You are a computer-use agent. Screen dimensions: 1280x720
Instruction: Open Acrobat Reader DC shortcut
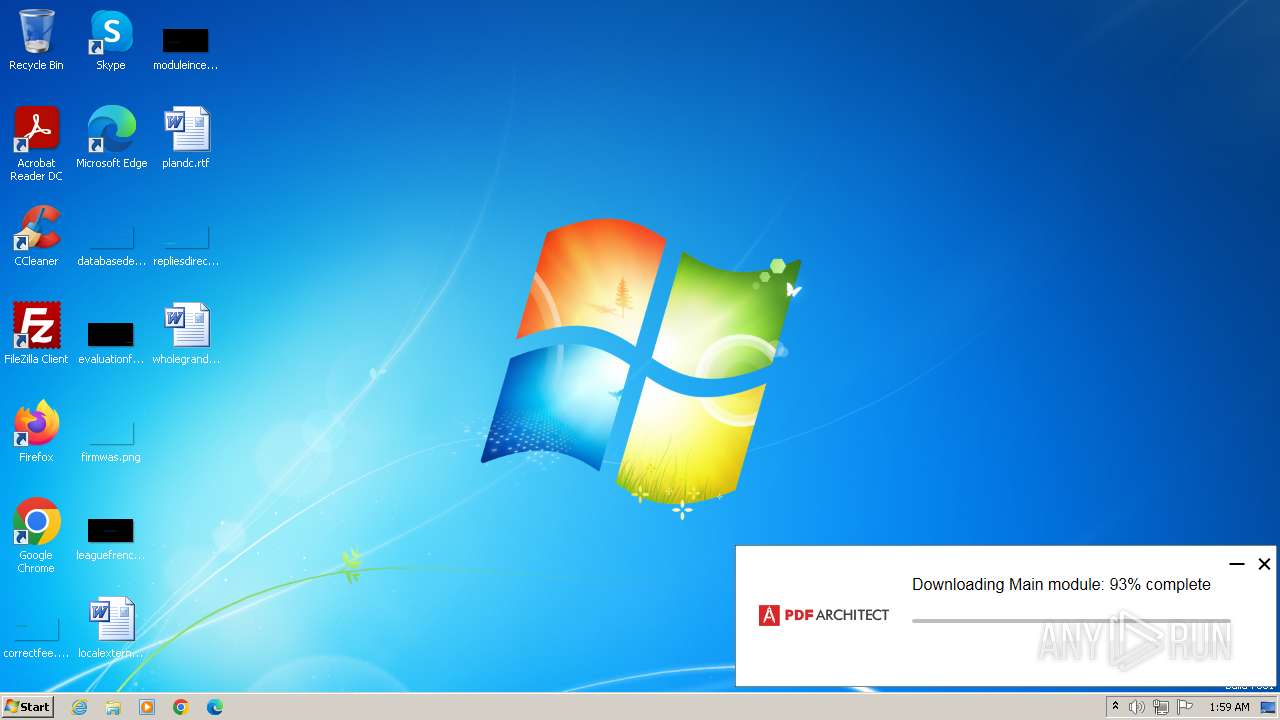[36, 144]
